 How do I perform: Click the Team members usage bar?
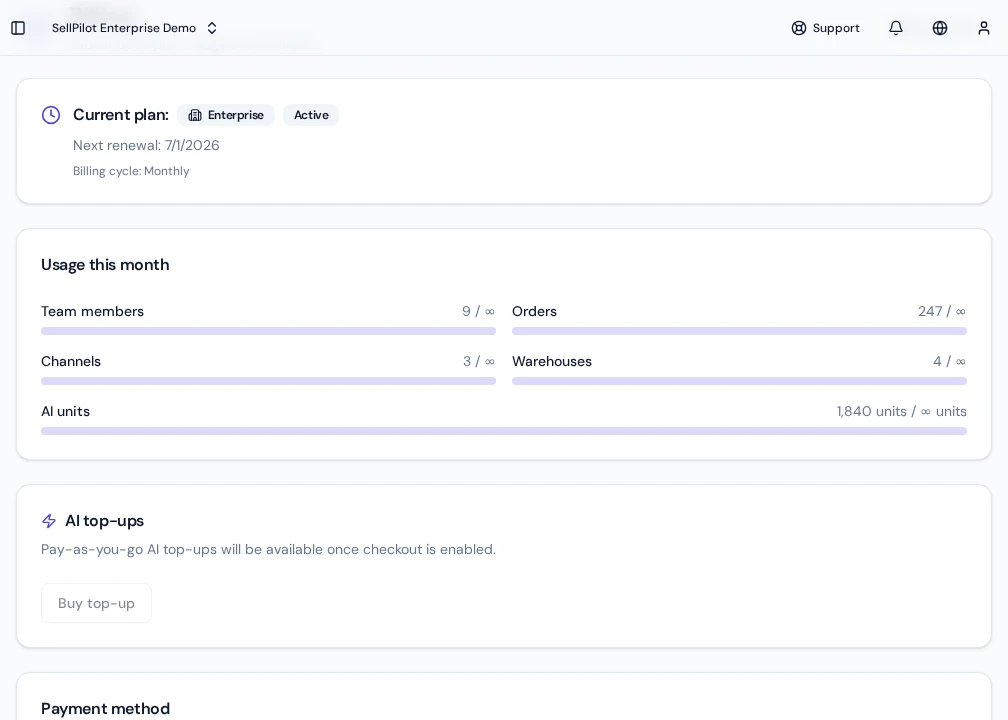pyautogui.click(x=268, y=331)
